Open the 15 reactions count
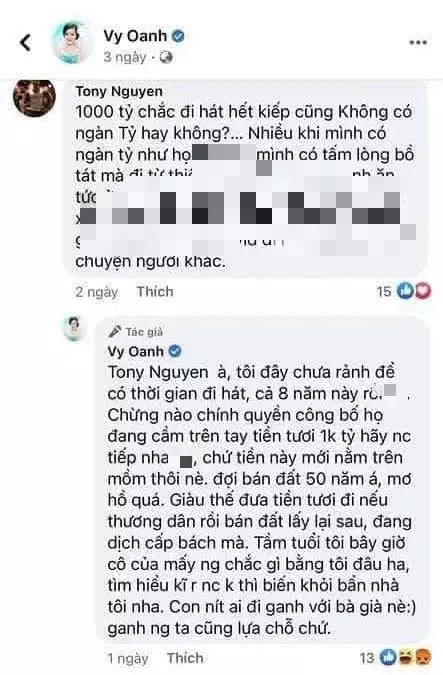 click(384, 292)
